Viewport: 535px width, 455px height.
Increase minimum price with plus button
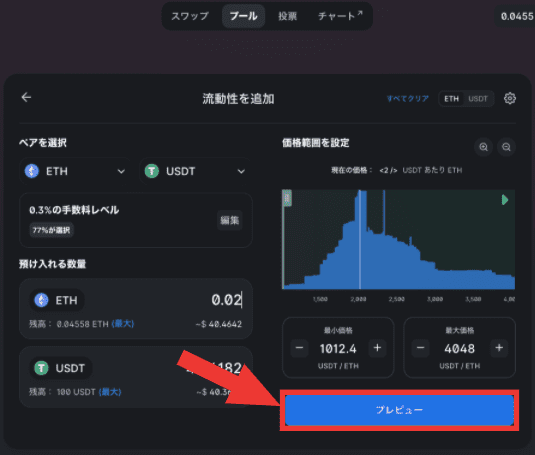(x=377, y=348)
